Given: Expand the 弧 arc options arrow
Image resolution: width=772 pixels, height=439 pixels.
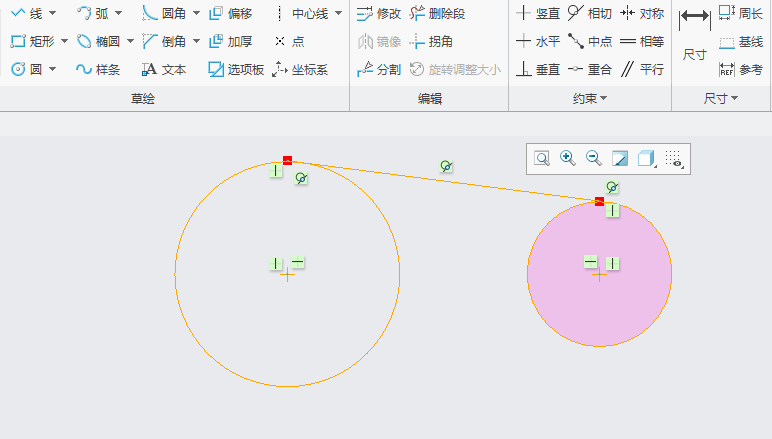Looking at the screenshot, I should (x=119, y=13).
